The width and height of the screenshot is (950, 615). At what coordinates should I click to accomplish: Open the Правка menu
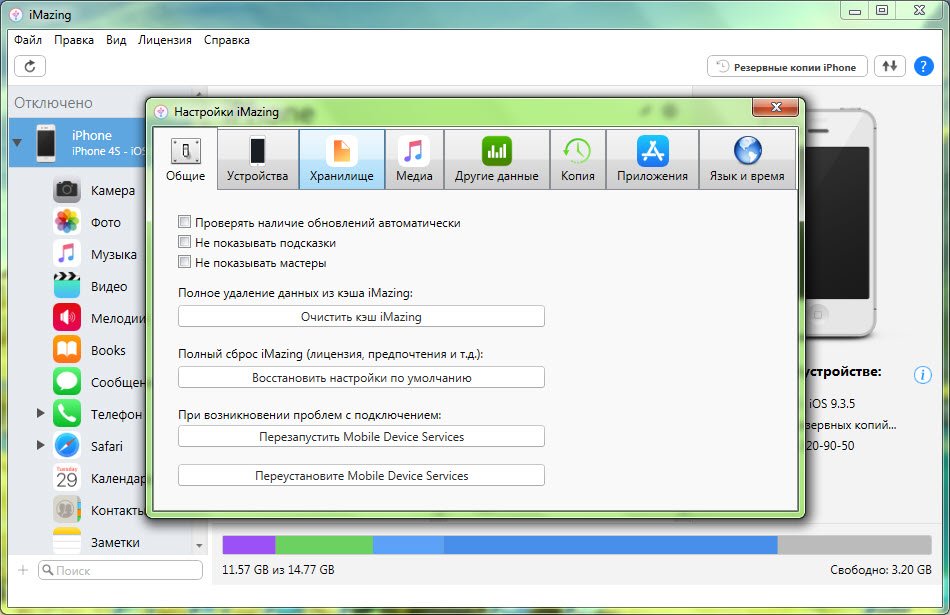[74, 40]
